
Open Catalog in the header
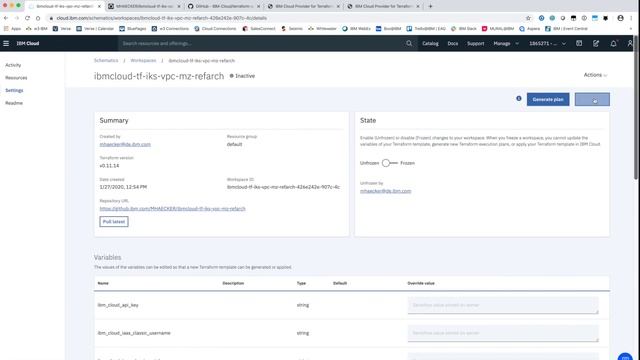click(x=430, y=43)
